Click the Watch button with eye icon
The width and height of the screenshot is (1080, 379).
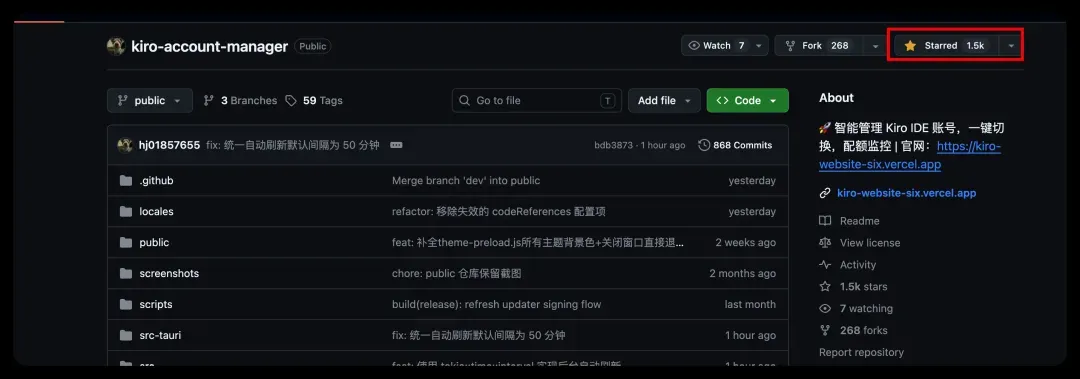(716, 45)
